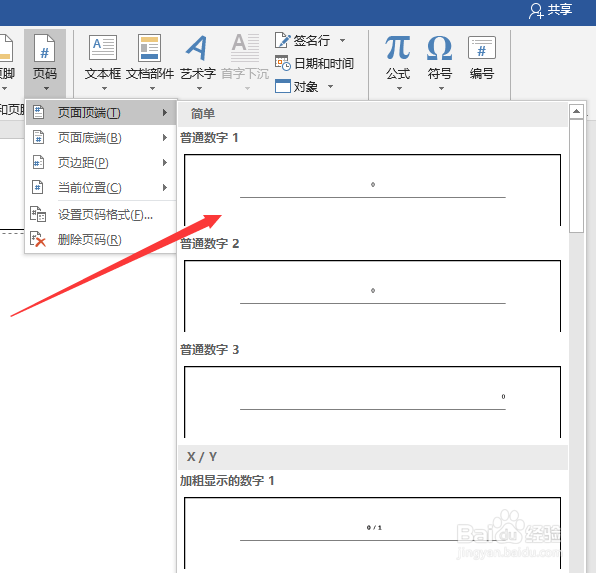
Task: Click the 编号 number icon
Action: click(482, 48)
